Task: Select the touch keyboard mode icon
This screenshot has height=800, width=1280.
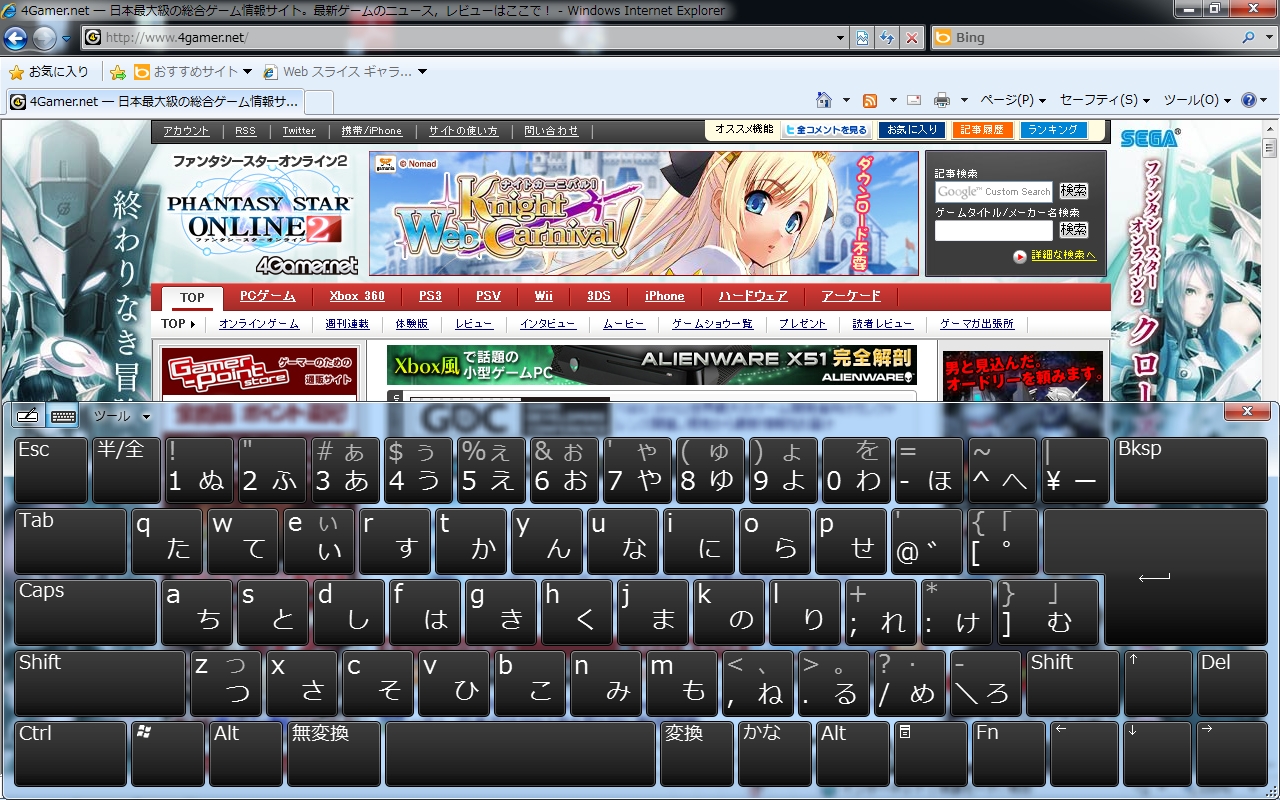Action: point(63,415)
